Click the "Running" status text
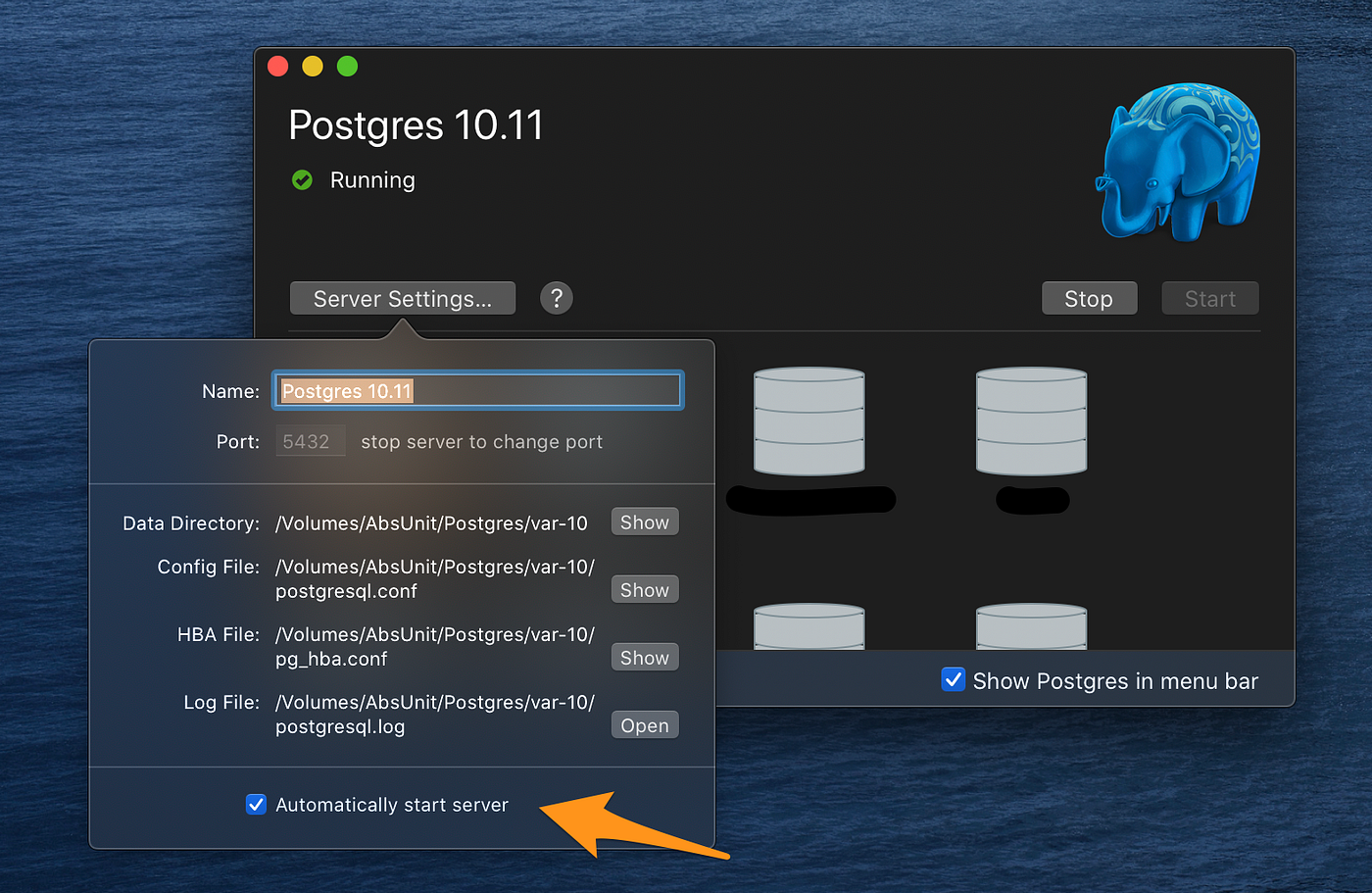The height and width of the screenshot is (893, 1372). 372,180
